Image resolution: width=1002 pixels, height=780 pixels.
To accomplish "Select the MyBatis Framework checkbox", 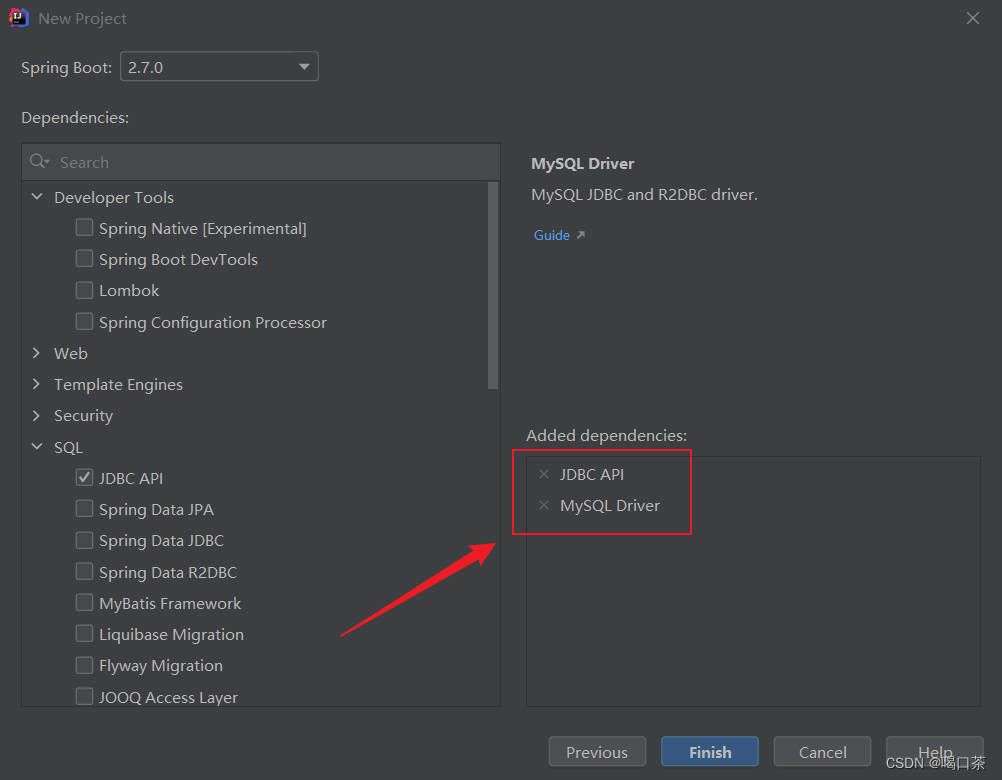I will click(x=84, y=603).
